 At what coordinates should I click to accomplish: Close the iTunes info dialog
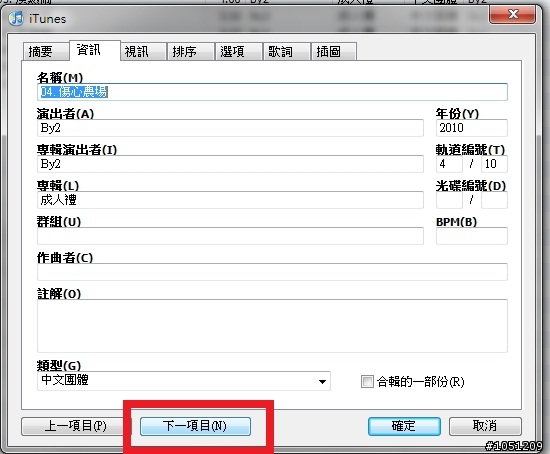[x=512, y=14]
